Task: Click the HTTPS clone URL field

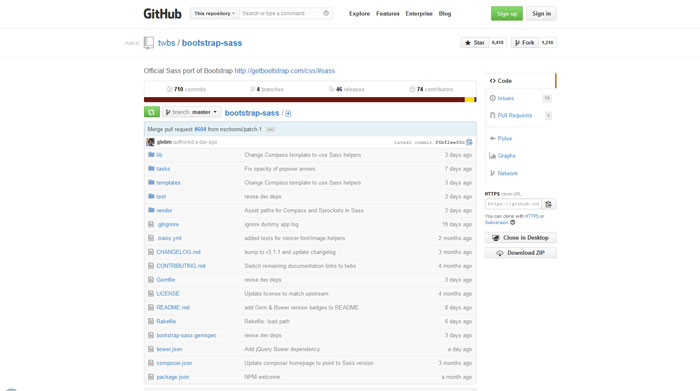Action: [x=513, y=204]
